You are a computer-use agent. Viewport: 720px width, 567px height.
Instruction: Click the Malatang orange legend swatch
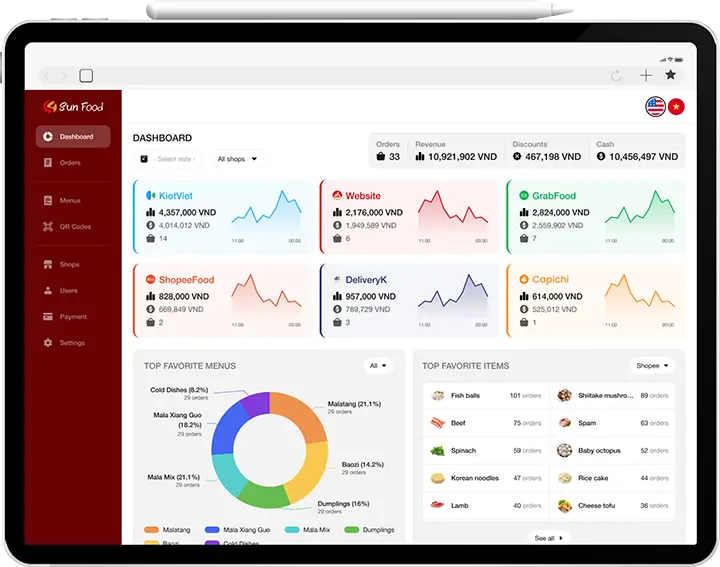click(152, 530)
